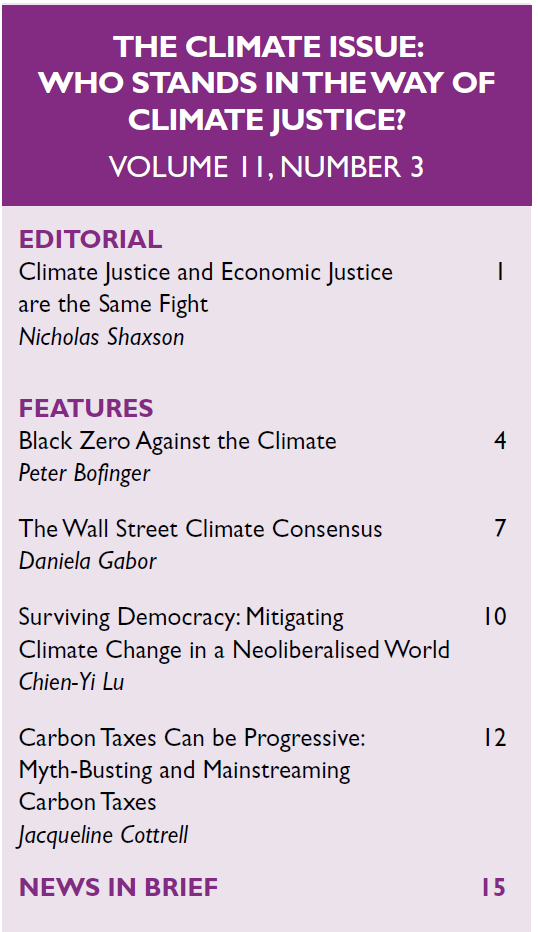
Task: Jump to page 7 number
Action: (500, 528)
